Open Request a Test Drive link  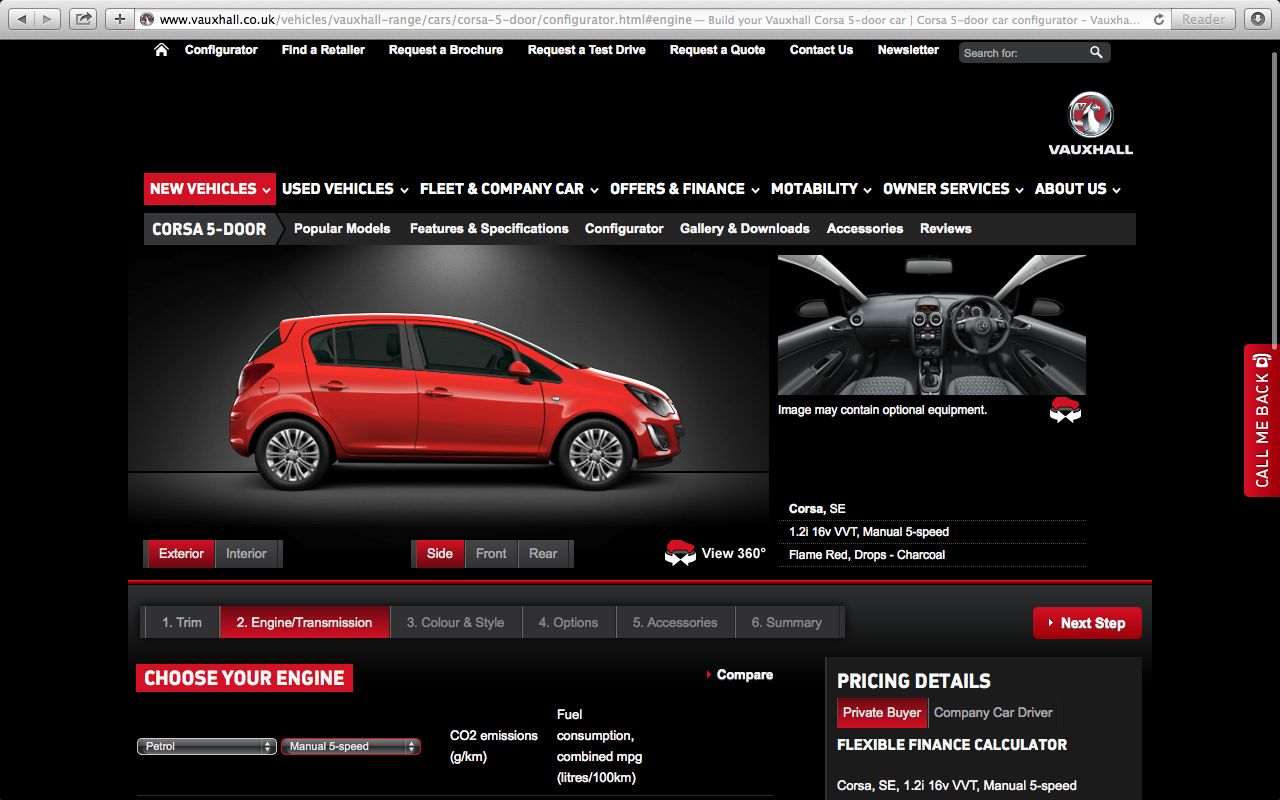[x=587, y=50]
